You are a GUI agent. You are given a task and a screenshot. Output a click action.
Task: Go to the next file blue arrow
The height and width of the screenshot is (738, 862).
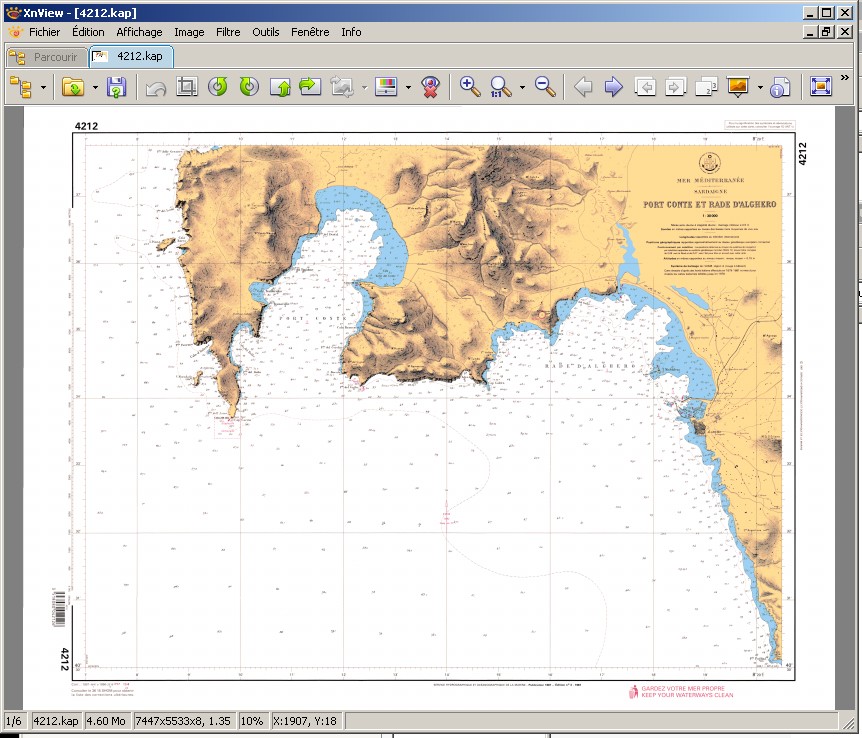pyautogui.click(x=614, y=87)
